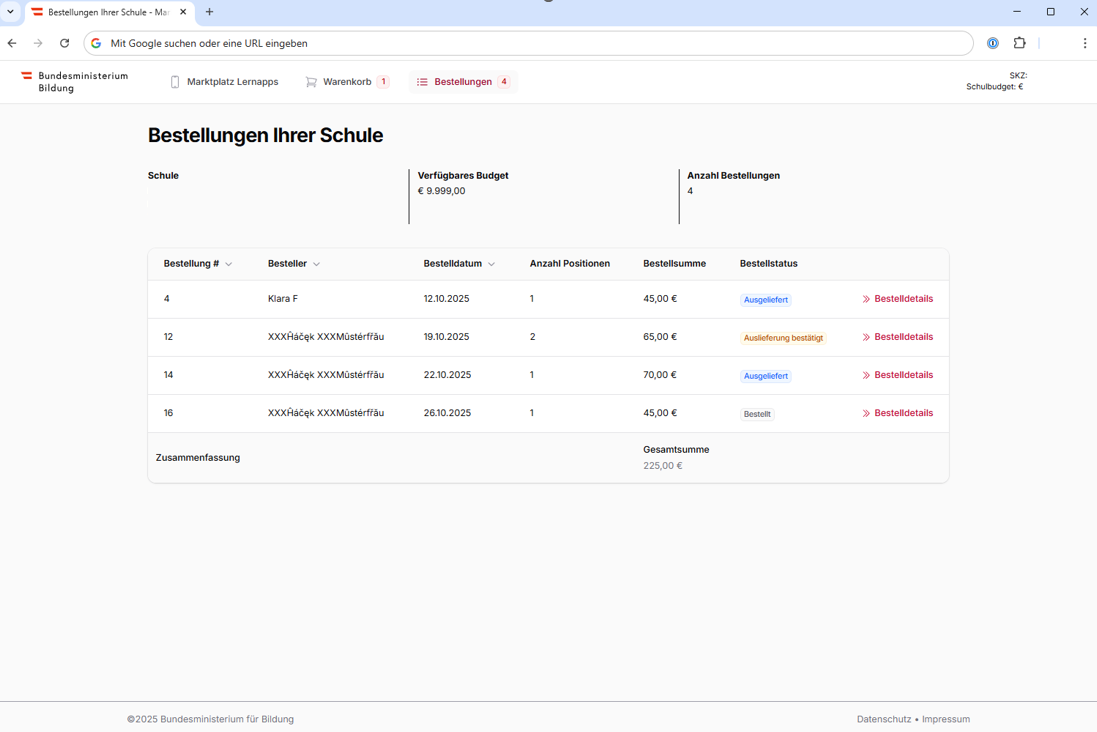This screenshot has width=1097, height=732.
Task: Click the Warenkorb count badge 1
Action: (x=383, y=82)
